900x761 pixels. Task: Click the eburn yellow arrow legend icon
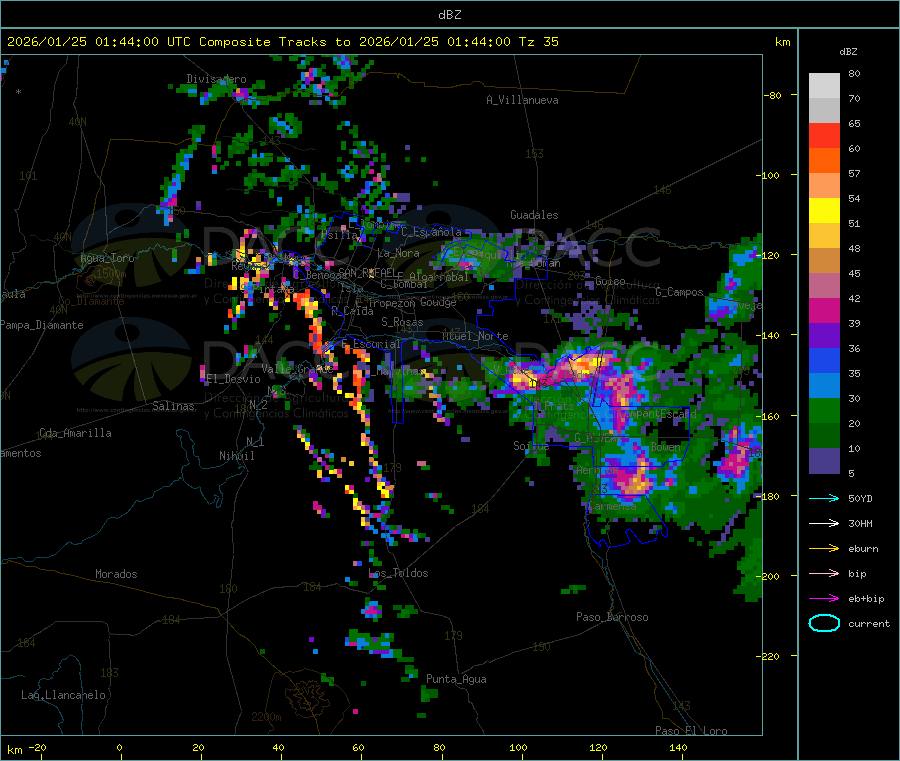824,548
